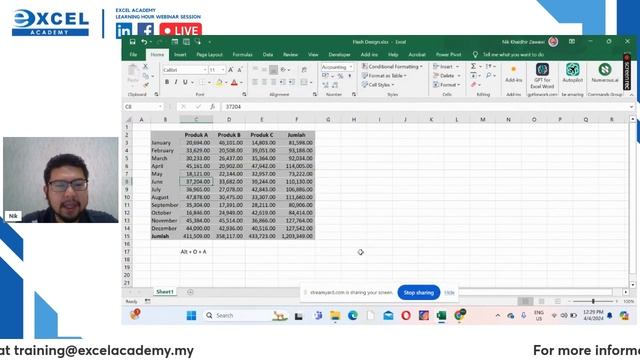Image resolution: width=640 pixels, height=360 pixels.
Task: Click the AutoSum sigma icon
Action: (x=473, y=66)
